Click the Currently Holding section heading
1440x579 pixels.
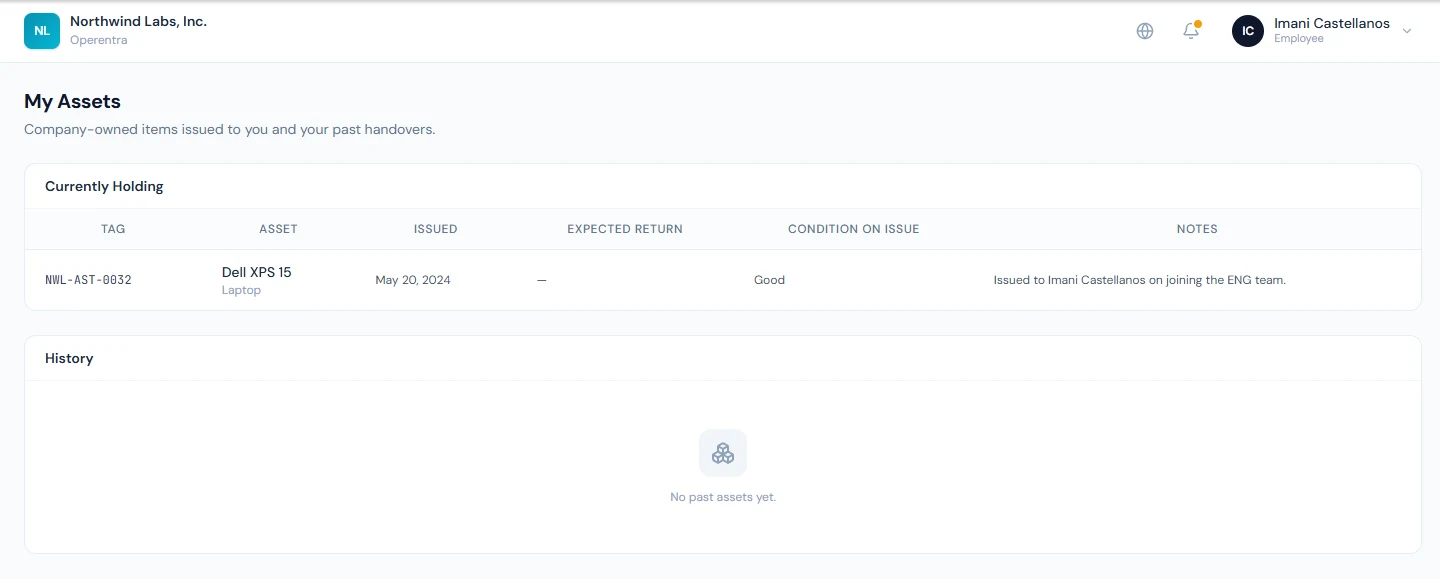pyautogui.click(x=104, y=186)
